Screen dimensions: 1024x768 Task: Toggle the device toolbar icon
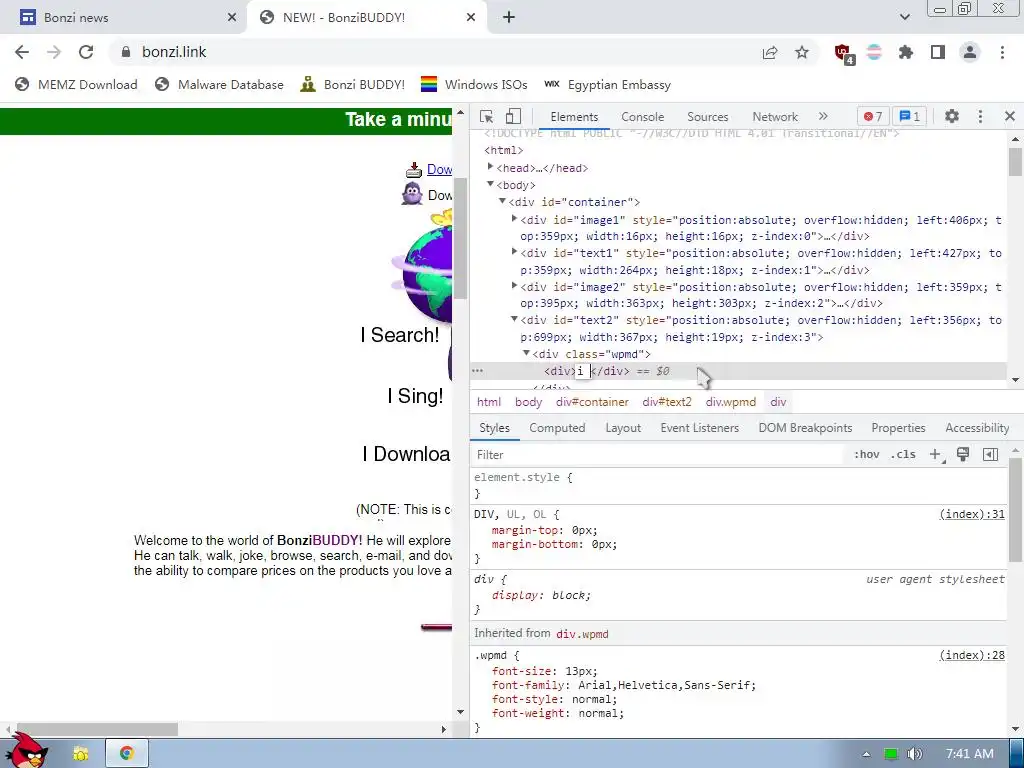(x=513, y=116)
